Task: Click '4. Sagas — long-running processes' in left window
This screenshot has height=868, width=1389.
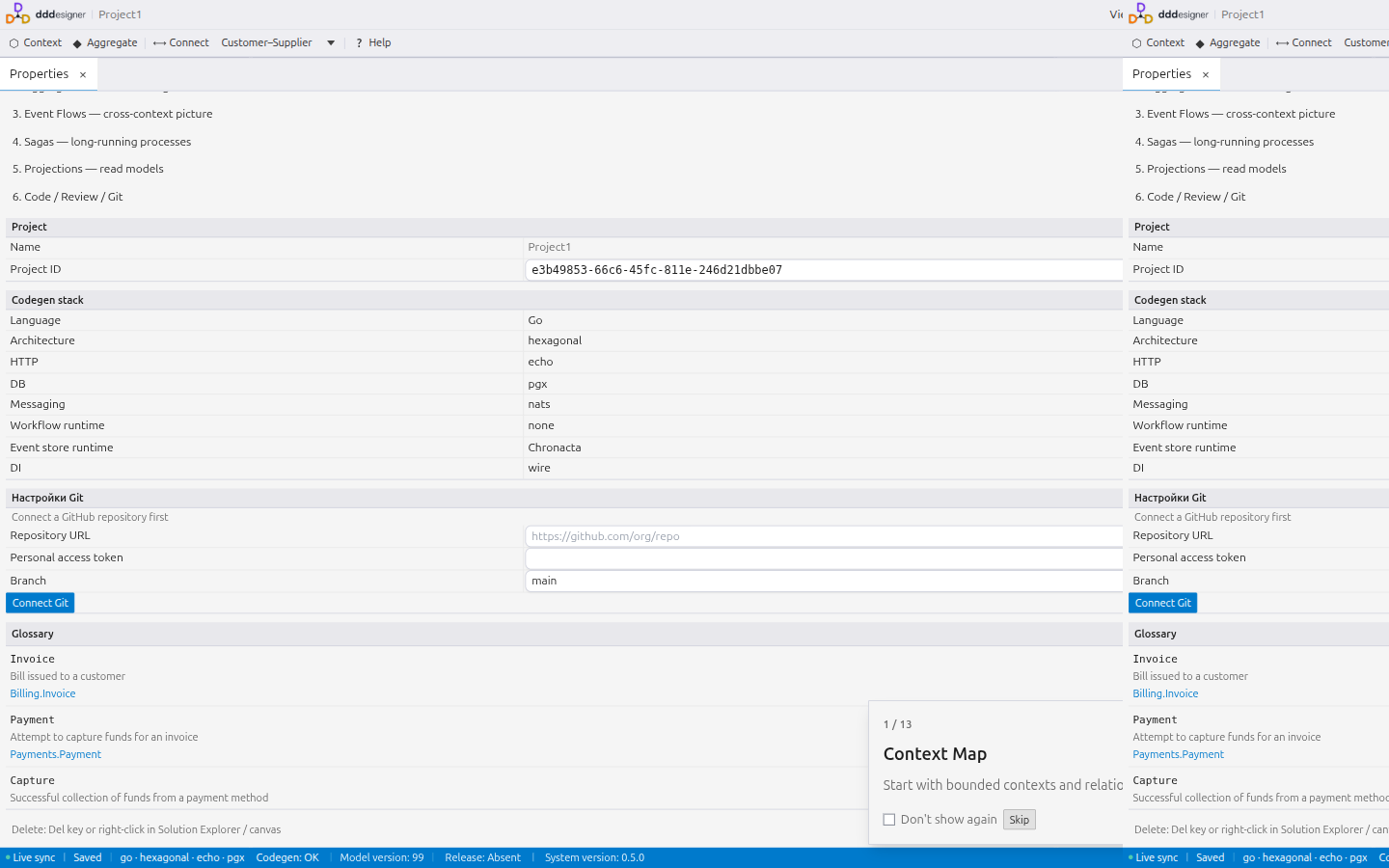Action: pos(101,142)
